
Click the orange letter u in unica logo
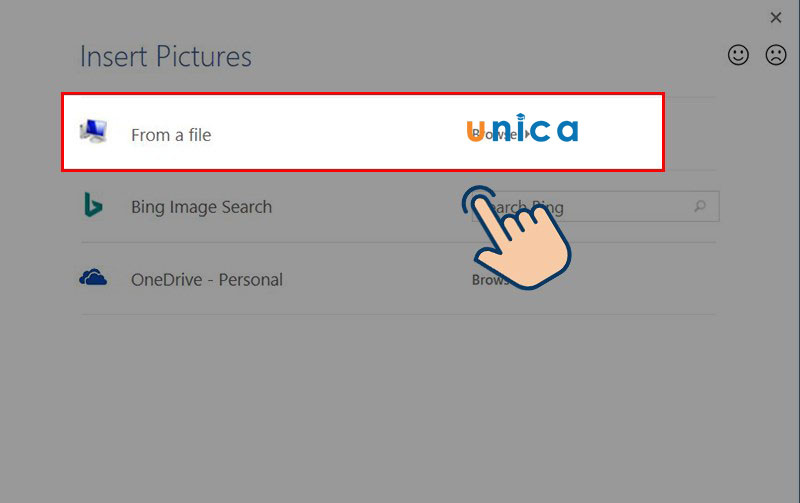(x=476, y=130)
